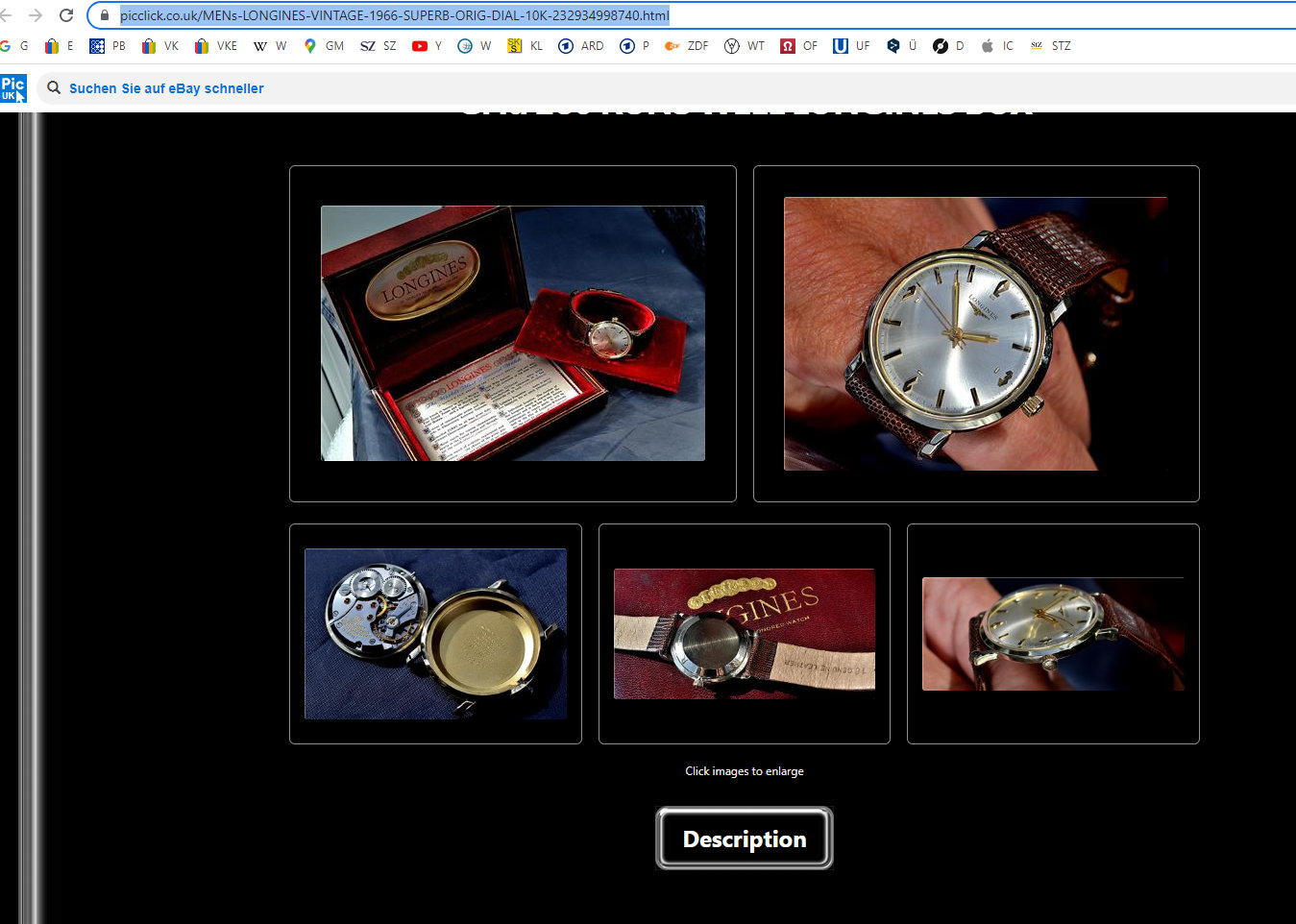Open the Apple IC bookmark

click(x=997, y=46)
